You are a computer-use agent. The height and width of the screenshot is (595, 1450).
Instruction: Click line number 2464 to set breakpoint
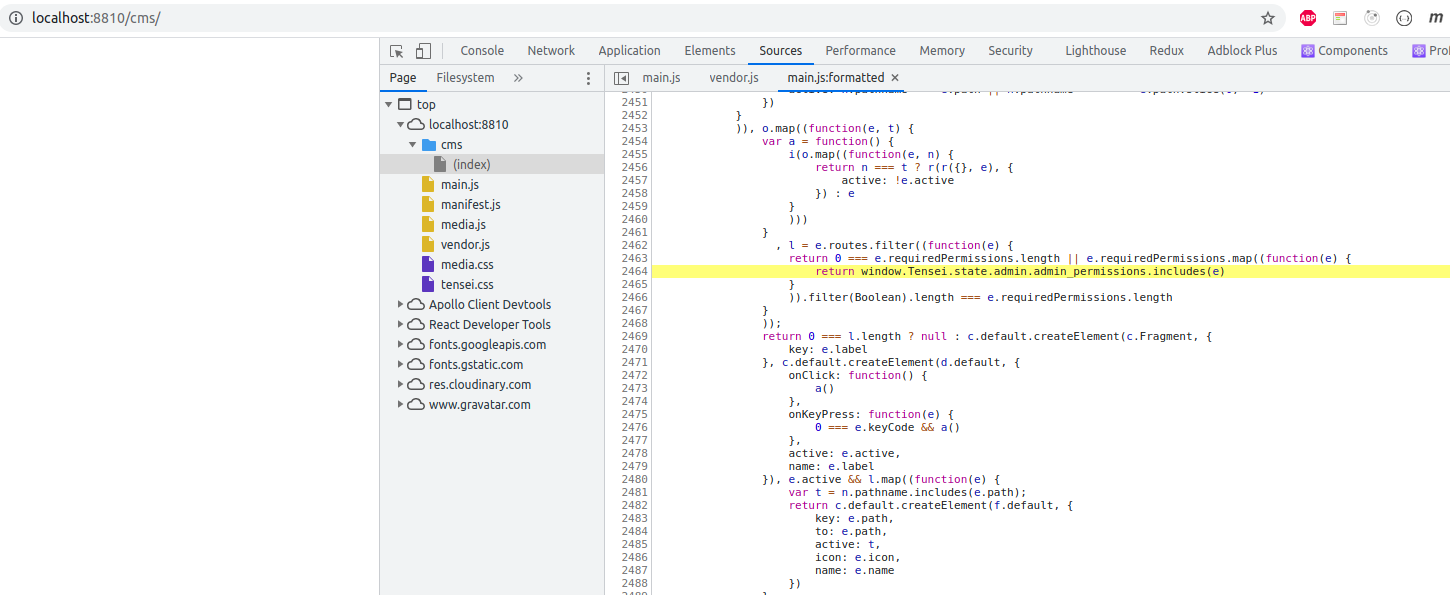(x=633, y=270)
